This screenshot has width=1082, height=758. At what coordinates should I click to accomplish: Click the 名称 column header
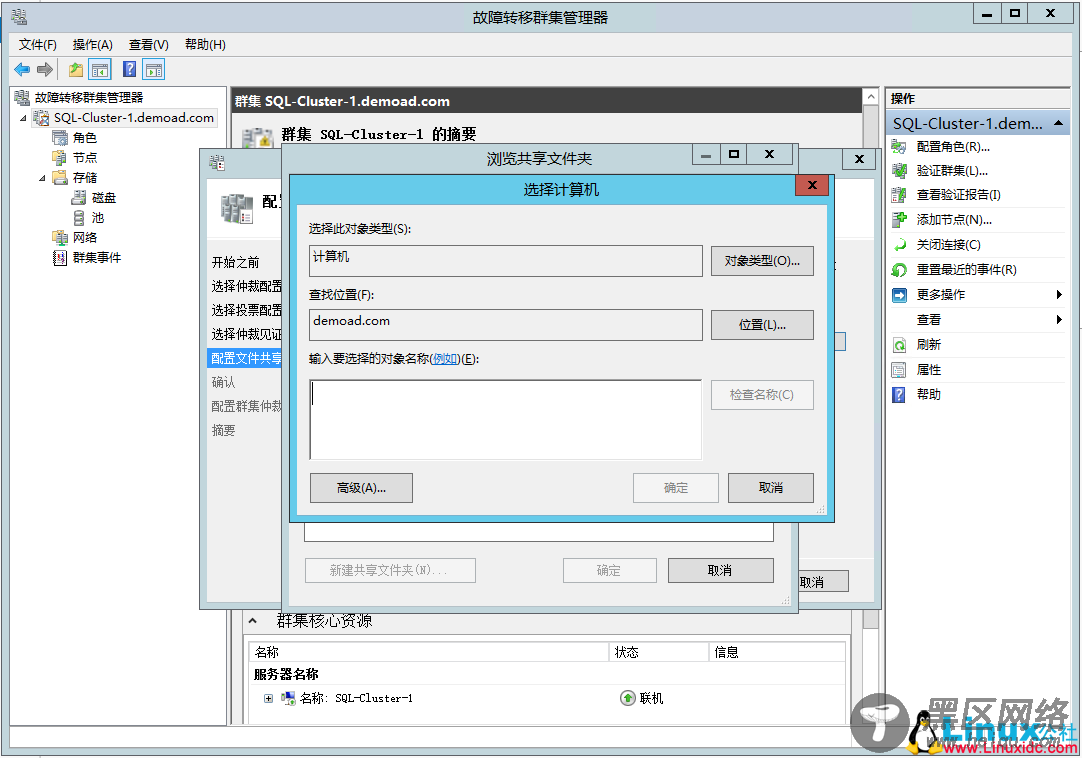[x=429, y=652]
